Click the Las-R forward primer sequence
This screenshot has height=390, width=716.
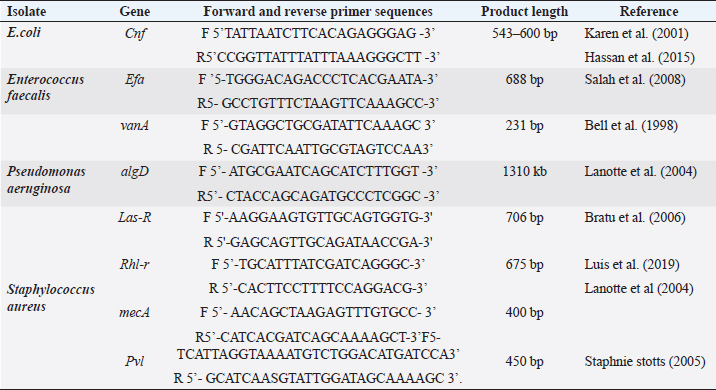click(x=318, y=217)
